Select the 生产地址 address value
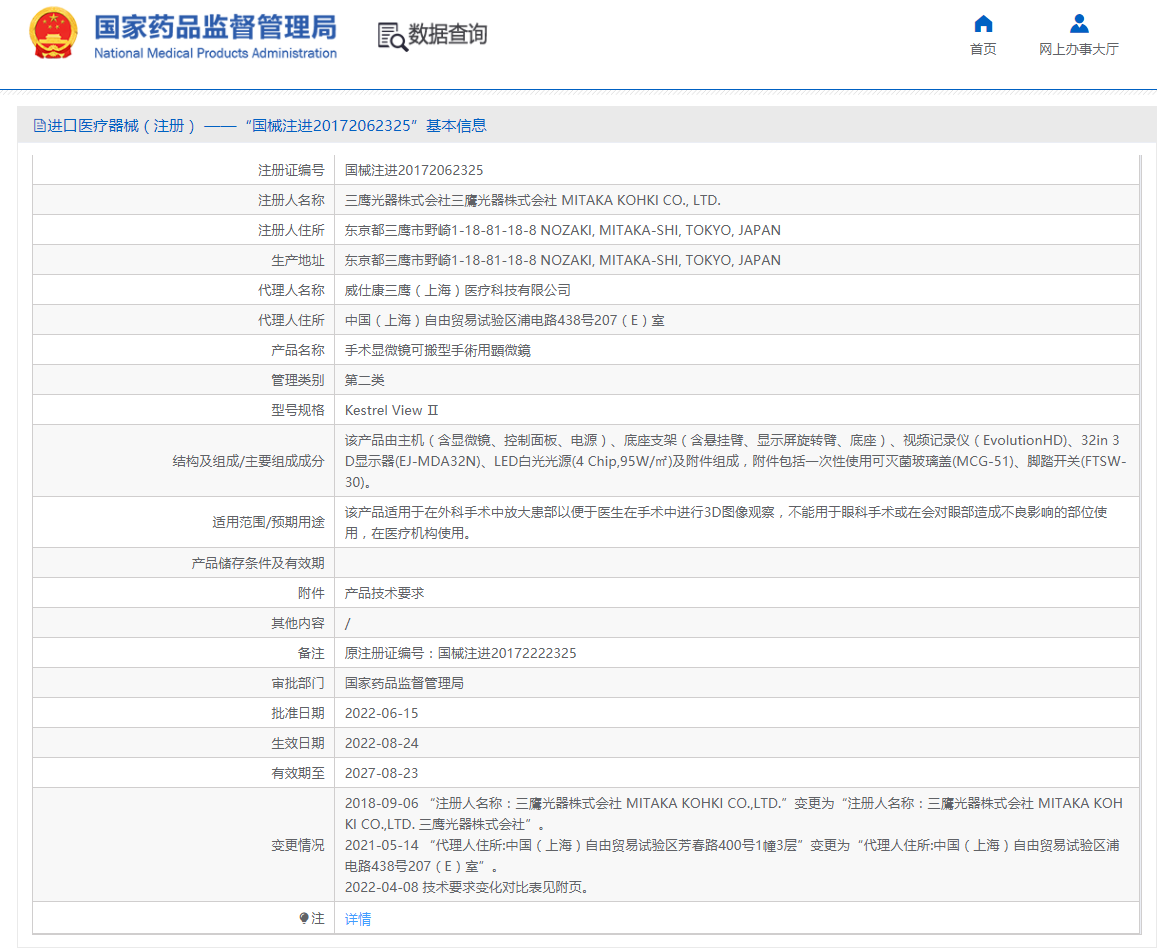1157x952 pixels. [562, 261]
